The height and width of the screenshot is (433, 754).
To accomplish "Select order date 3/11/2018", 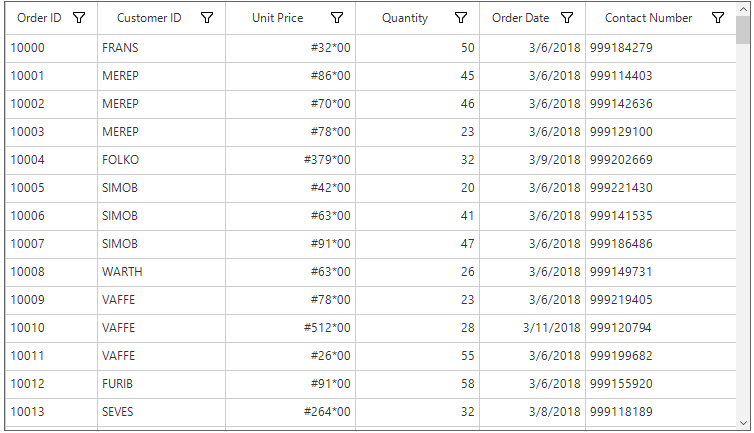I will [x=532, y=328].
